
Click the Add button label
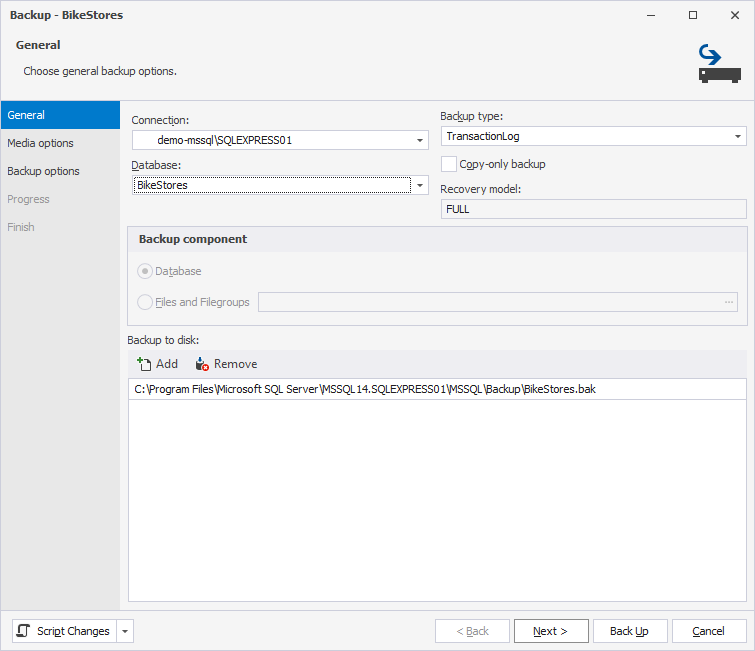pos(167,364)
